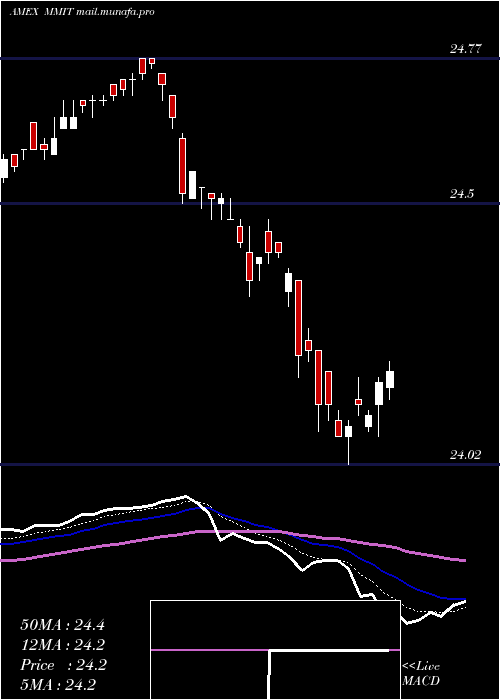Image resolution: width=500 pixels, height=700 pixels.
Task: Click the 24.77 price level label
Action: 466,49
